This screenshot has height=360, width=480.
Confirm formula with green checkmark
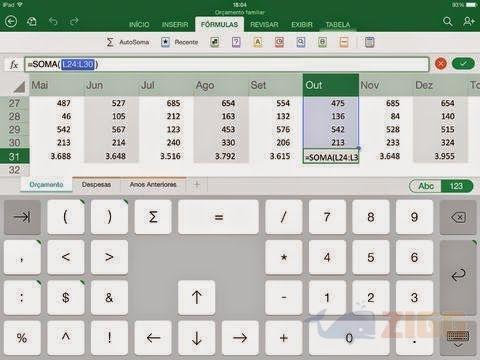[463, 64]
